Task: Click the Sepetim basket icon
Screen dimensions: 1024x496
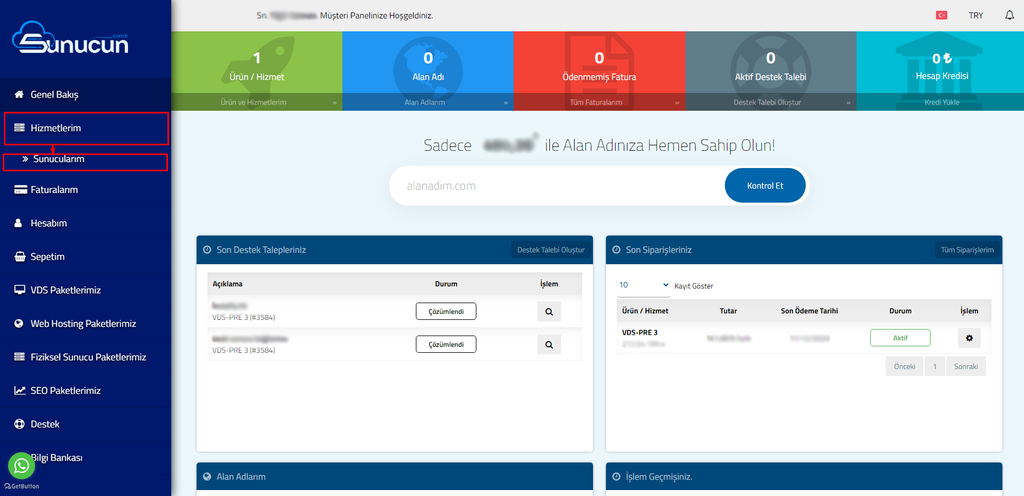Action: (18, 256)
